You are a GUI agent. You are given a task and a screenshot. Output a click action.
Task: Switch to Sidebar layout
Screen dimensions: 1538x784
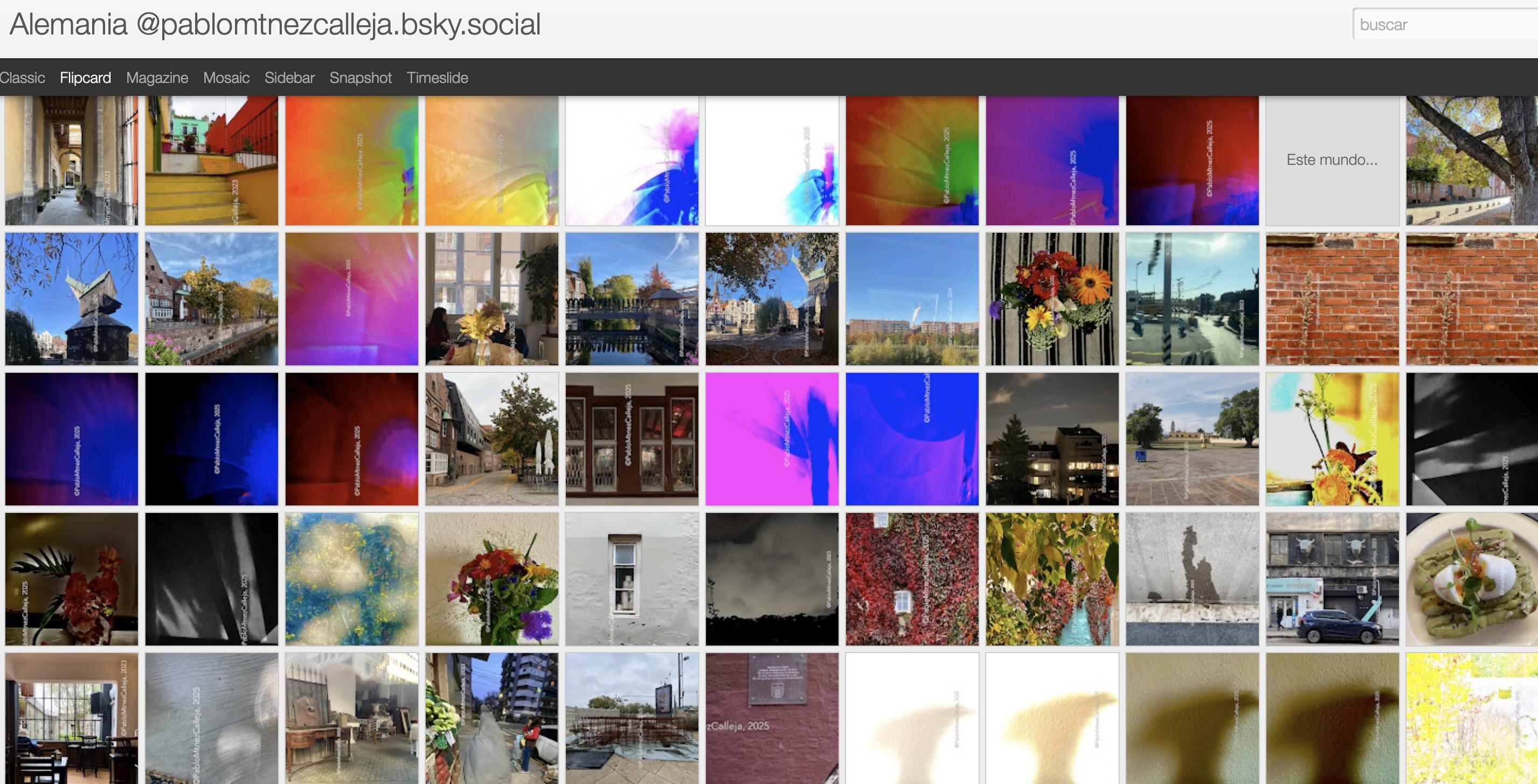tap(289, 78)
